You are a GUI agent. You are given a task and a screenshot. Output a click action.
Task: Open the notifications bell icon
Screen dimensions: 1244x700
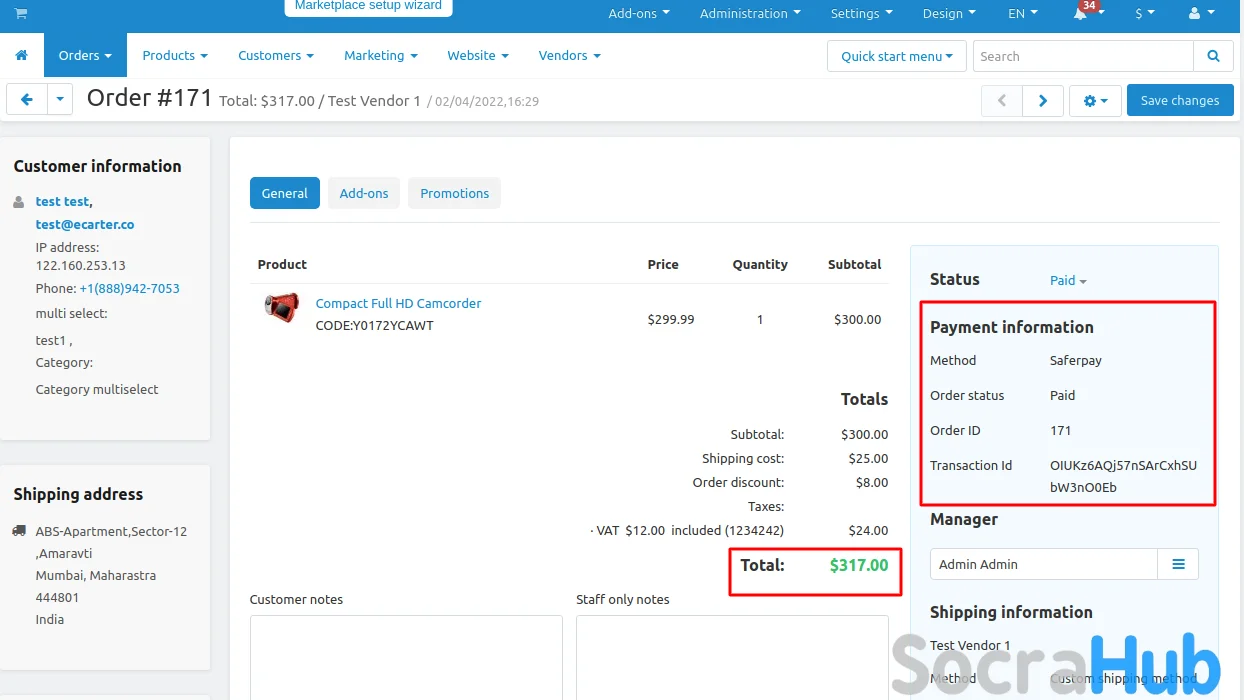pyautogui.click(x=1080, y=14)
